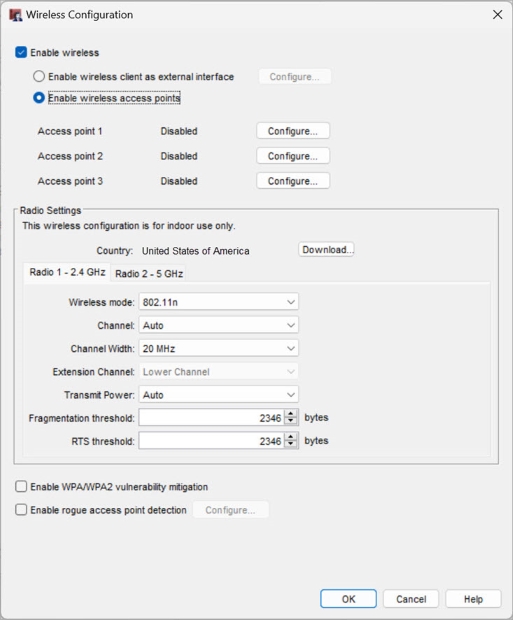Click Configure for Access point 2

pyautogui.click(x=293, y=156)
